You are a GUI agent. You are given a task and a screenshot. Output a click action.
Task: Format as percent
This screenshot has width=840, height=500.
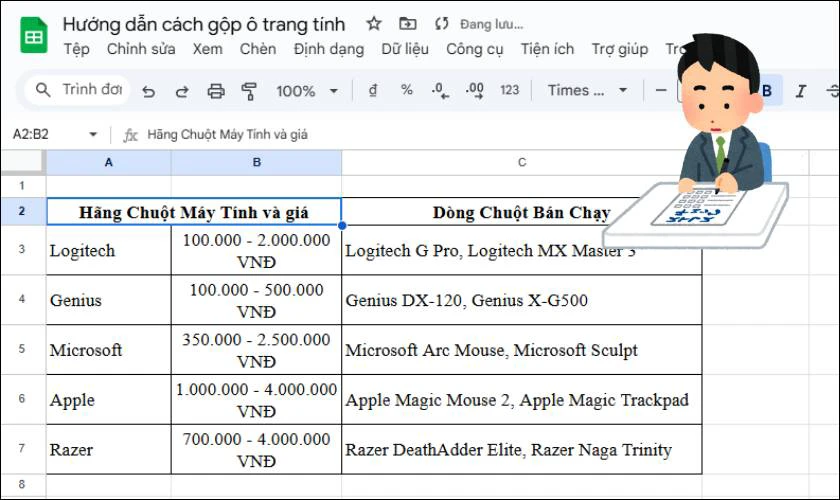(x=407, y=90)
